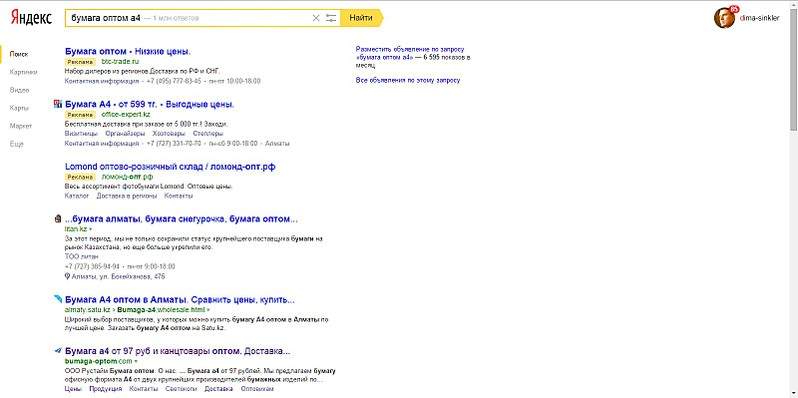This screenshot has height=398, width=798.
Task: Open the btc-trade.ru green URL
Action: coord(120,62)
